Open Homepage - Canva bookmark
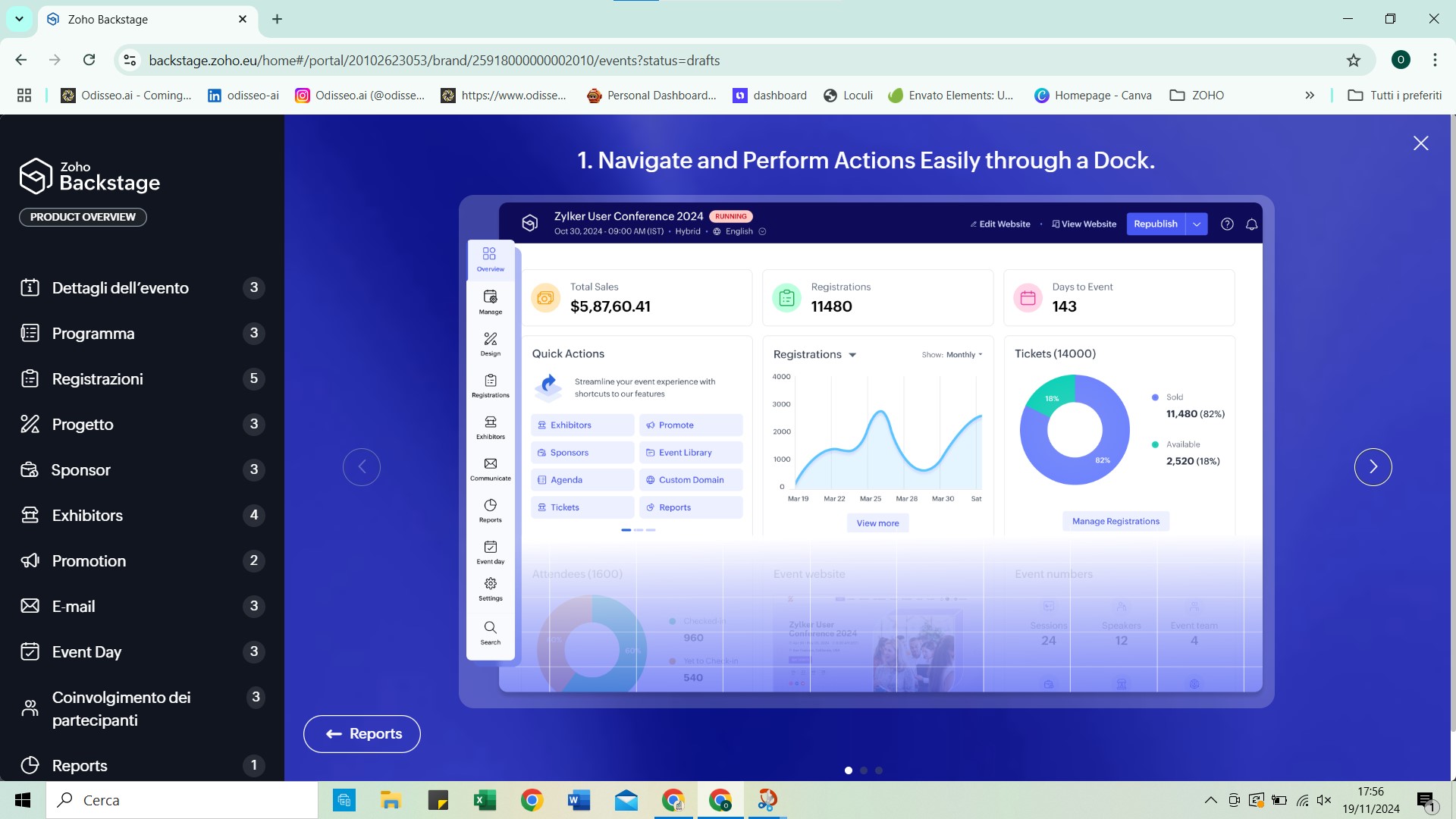This screenshot has height=819, width=1456. (1093, 95)
